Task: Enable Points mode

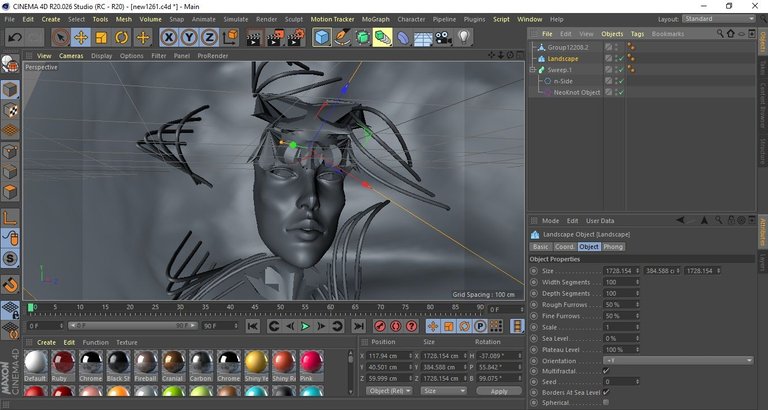Action: pyautogui.click(x=10, y=151)
